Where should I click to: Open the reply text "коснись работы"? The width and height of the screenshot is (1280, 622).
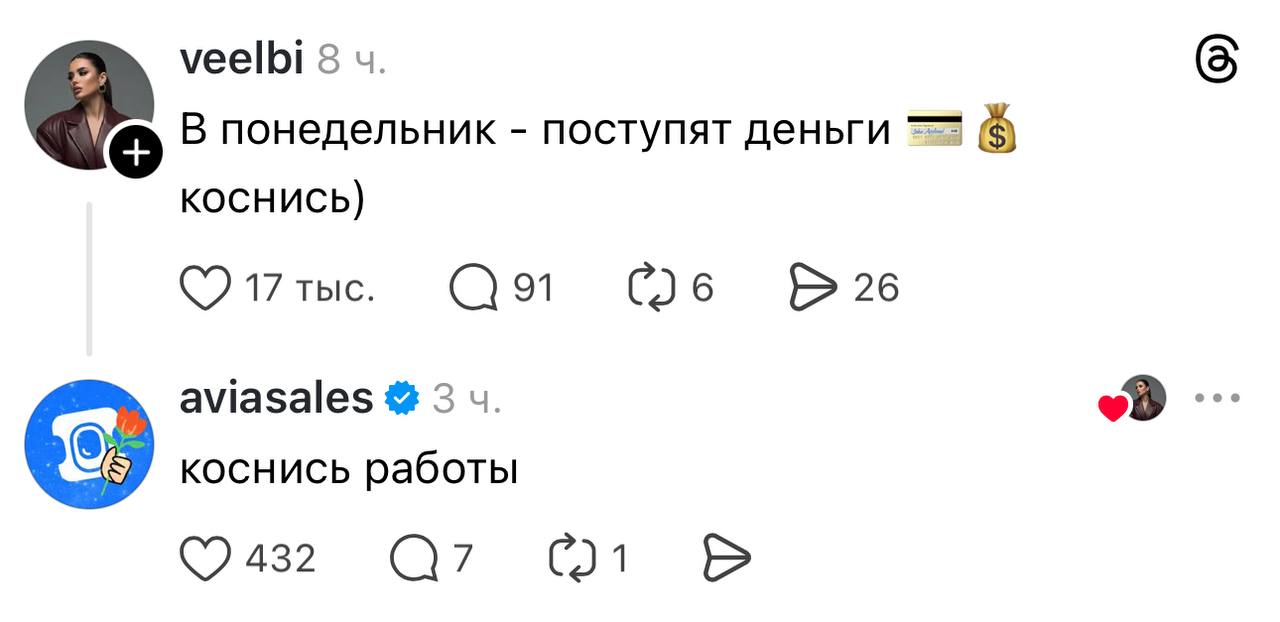(349, 468)
